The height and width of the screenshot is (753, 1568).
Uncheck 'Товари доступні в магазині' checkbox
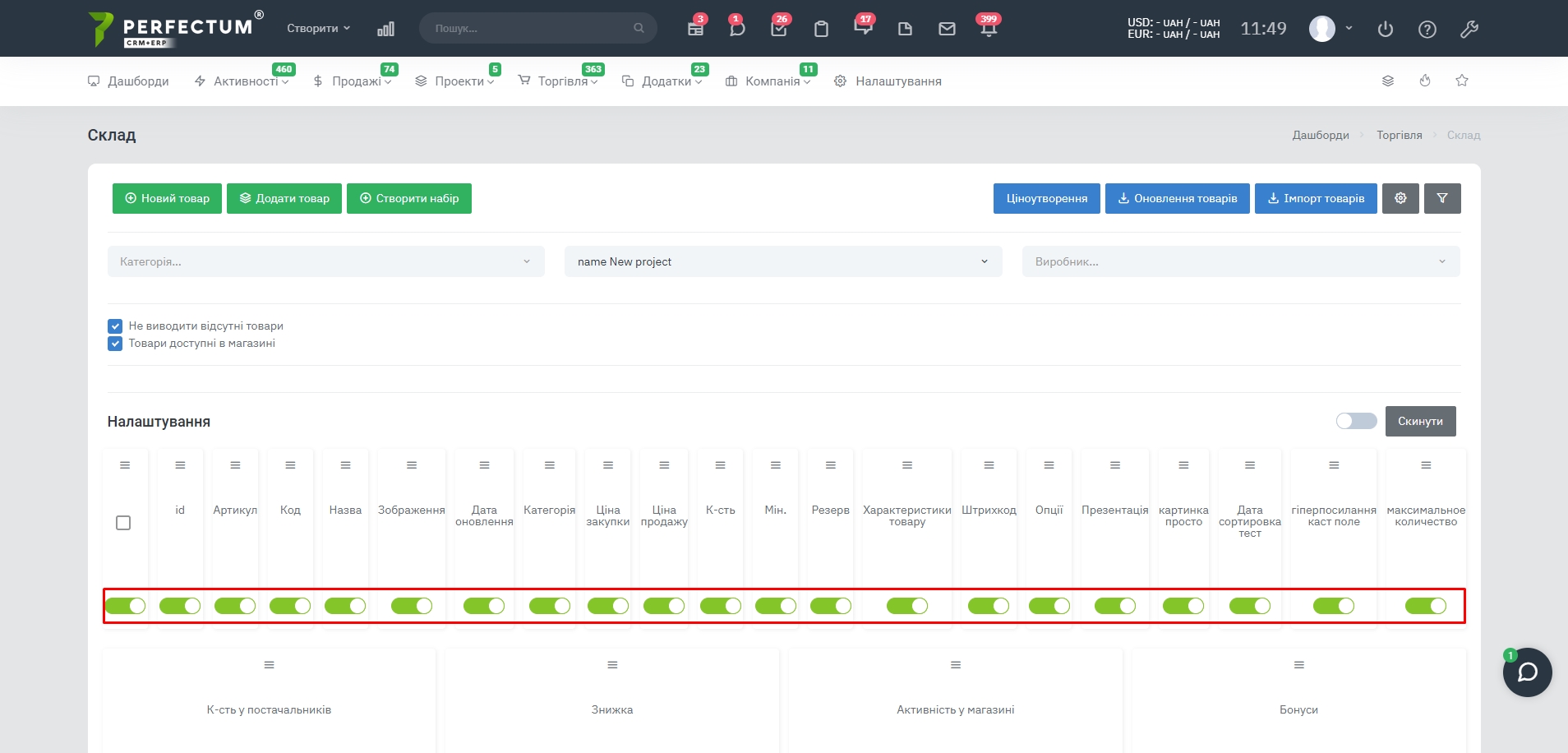[x=115, y=344]
